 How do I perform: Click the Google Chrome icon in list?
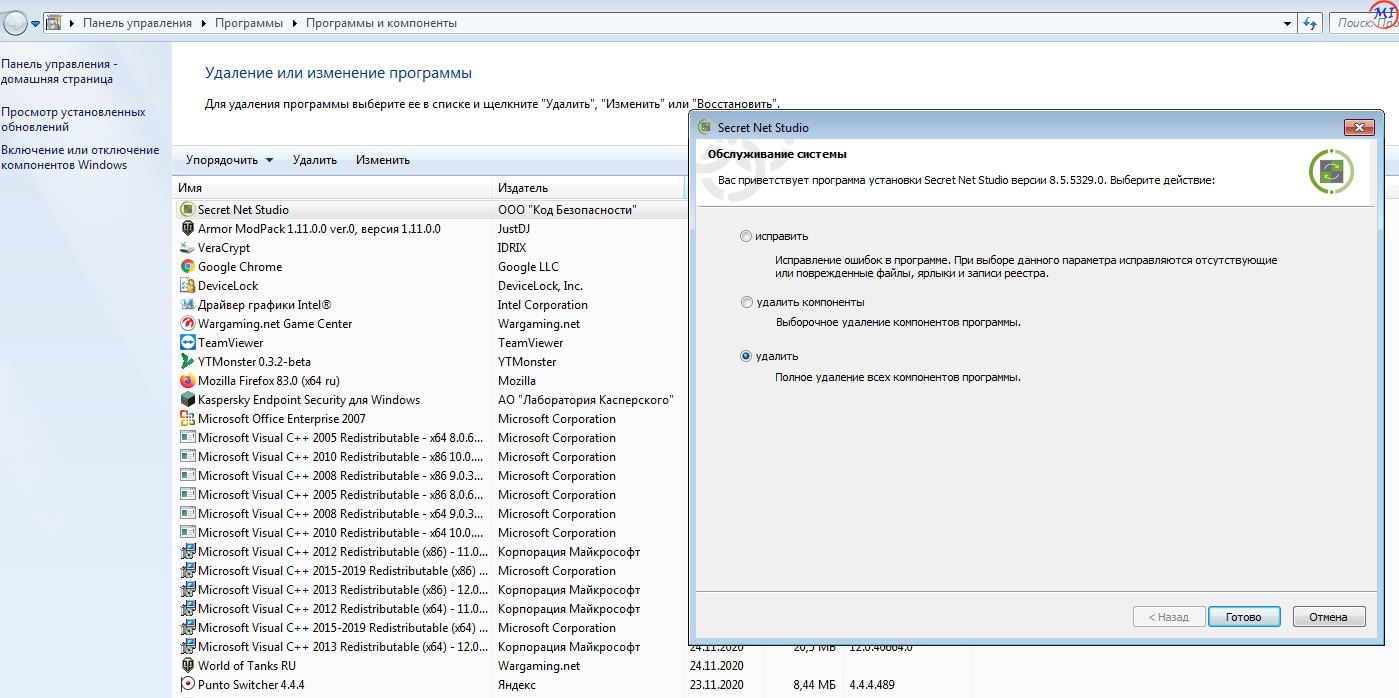click(187, 267)
